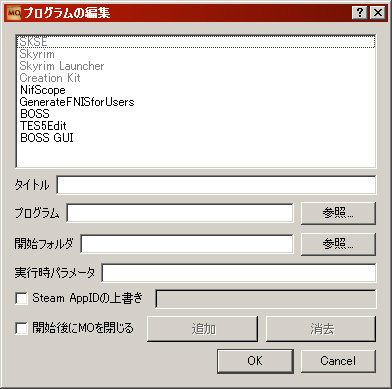Screen dimensions: 392x389
Task: Select TES5Edit in the program list
Action: (x=196, y=126)
